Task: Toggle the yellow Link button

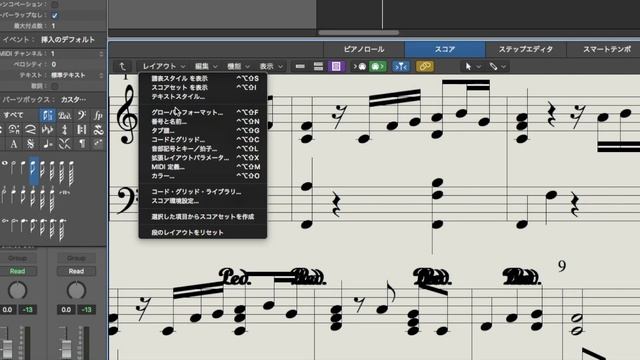Action: tap(424, 67)
